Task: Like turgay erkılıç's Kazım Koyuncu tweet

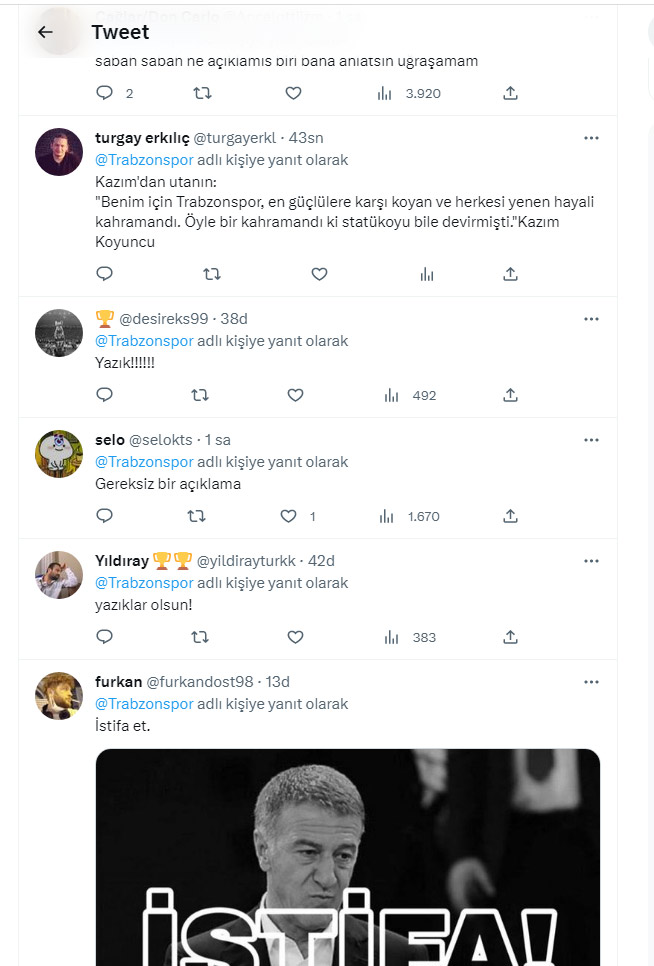Action: (319, 274)
